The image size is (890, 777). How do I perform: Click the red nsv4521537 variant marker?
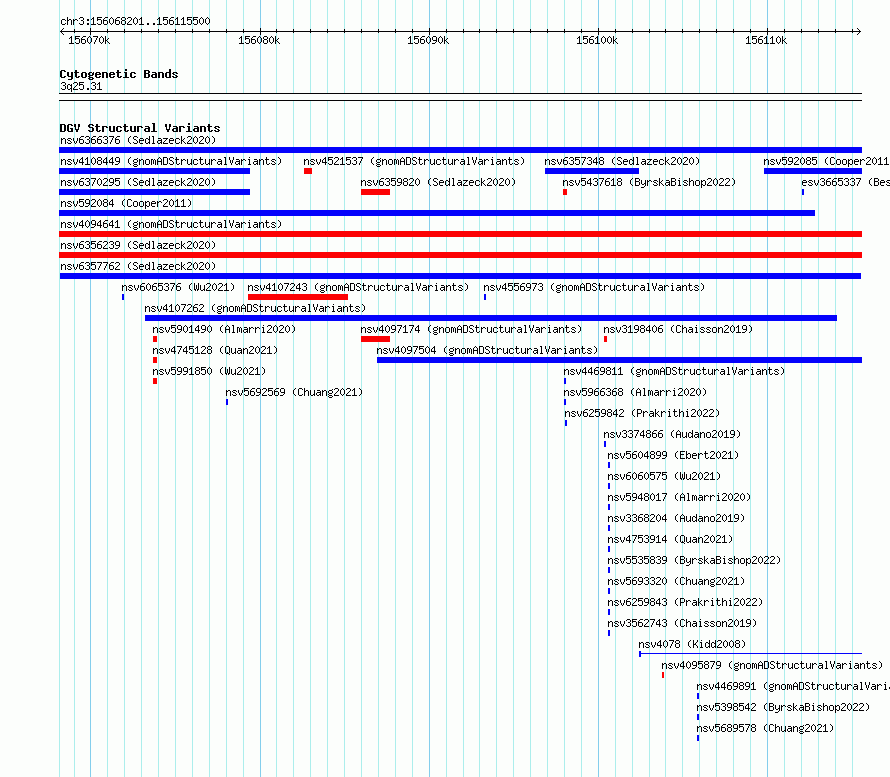click(308, 171)
